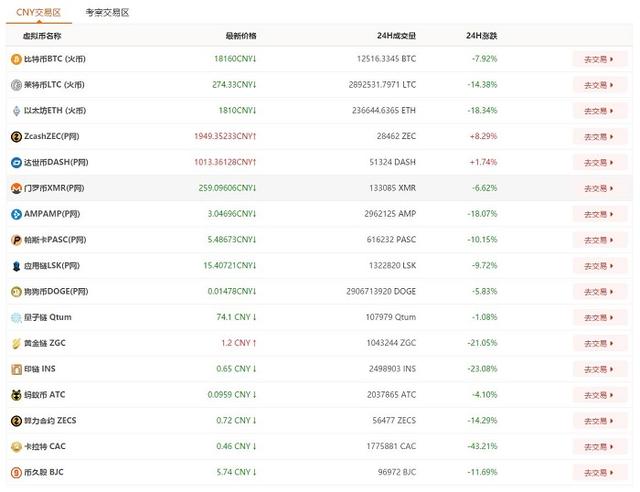Click the LSK coin icon
Image resolution: width=640 pixels, height=492 pixels.
click(16, 266)
